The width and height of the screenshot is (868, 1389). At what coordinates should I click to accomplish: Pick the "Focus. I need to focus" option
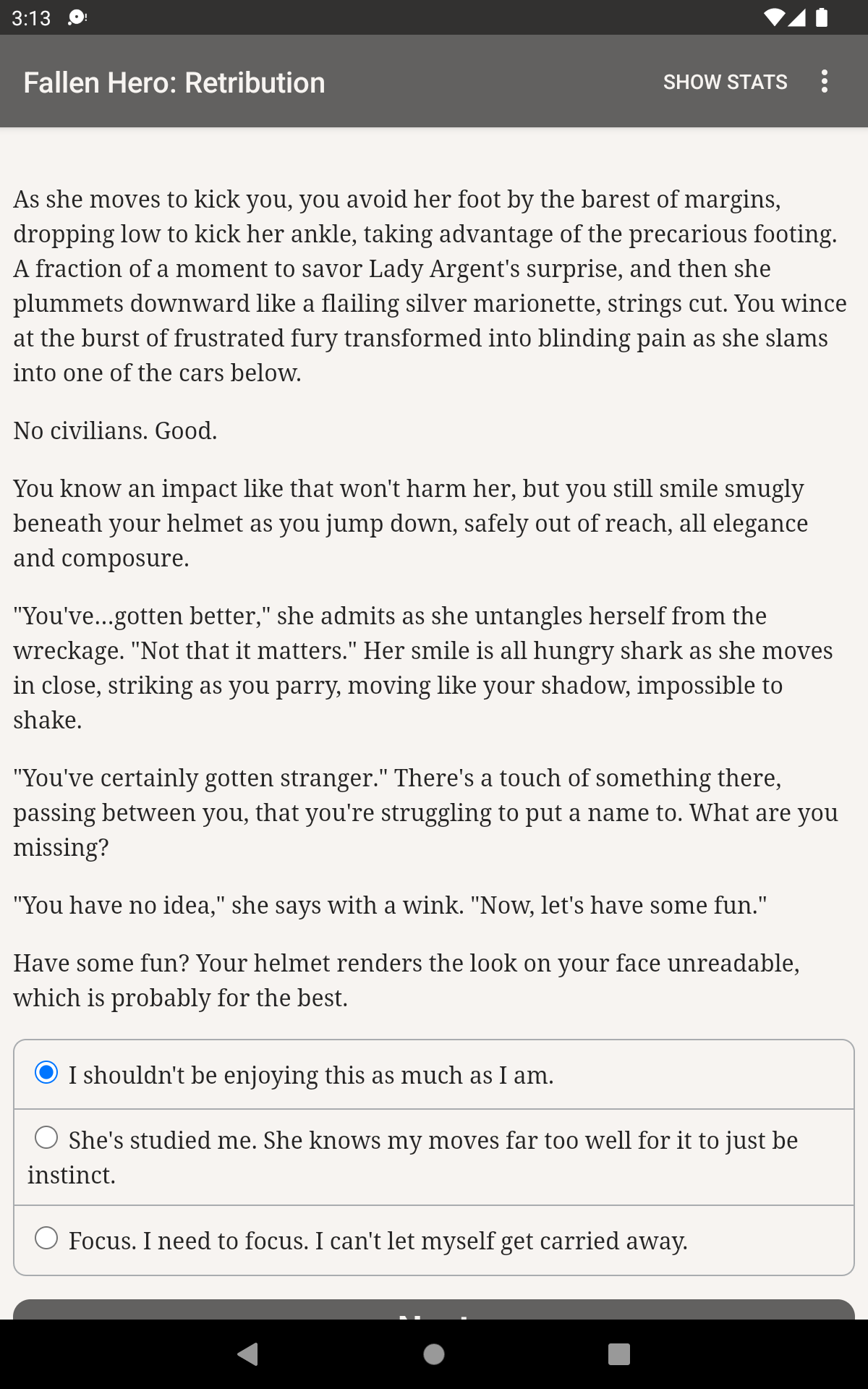(x=47, y=1239)
